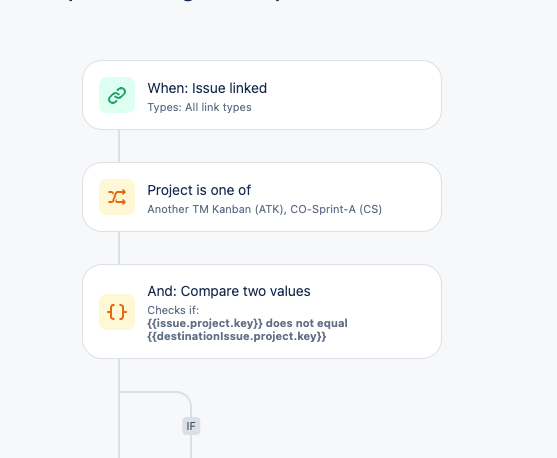The image size is (557, 458).
Task: Open the 'Project is one of' condition title
Action: [199, 190]
